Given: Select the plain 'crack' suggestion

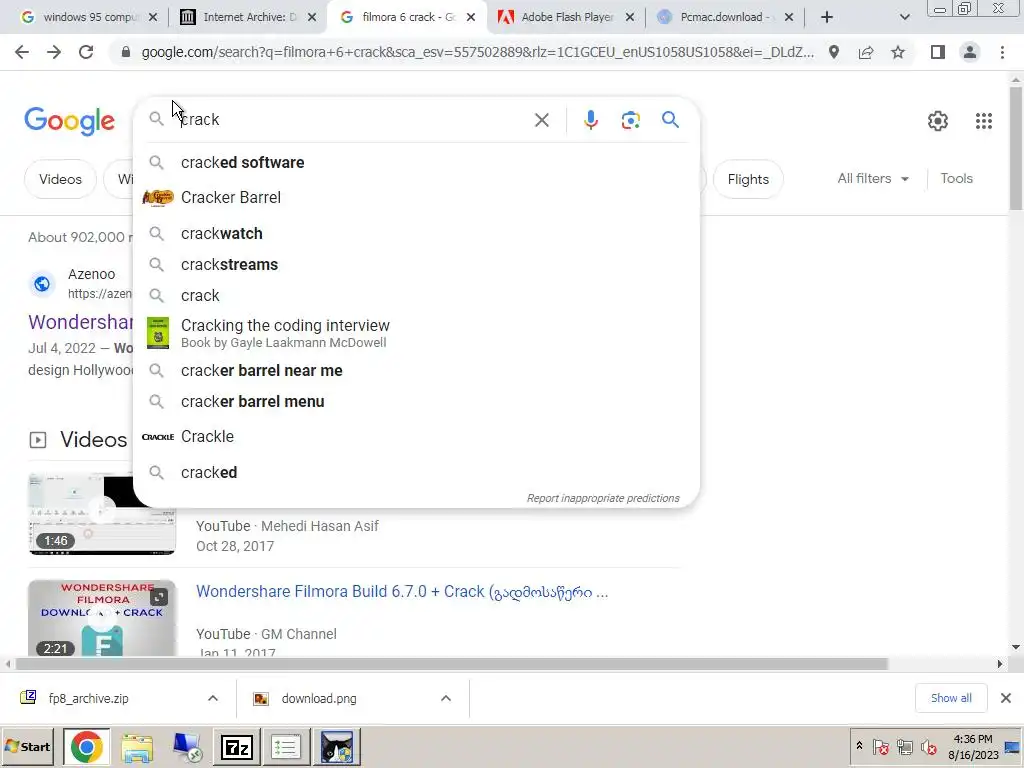Looking at the screenshot, I should click(x=416, y=296).
